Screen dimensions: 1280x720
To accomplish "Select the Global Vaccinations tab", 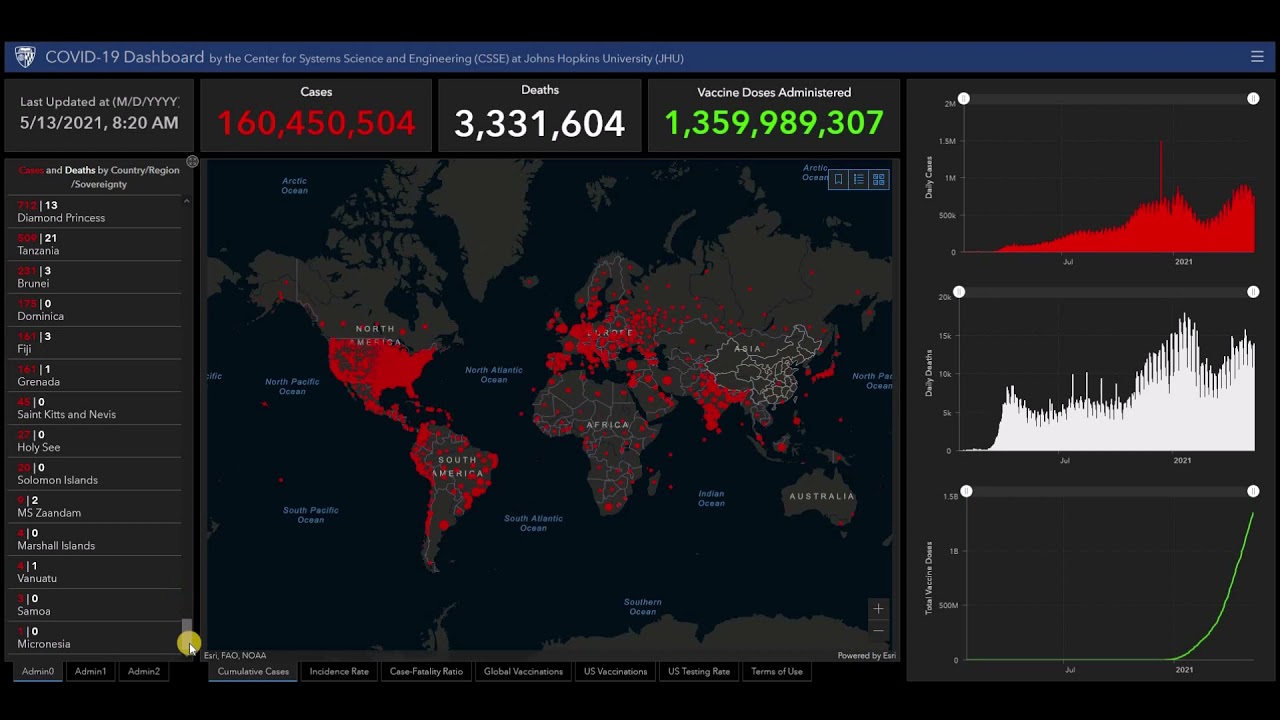I will [523, 671].
